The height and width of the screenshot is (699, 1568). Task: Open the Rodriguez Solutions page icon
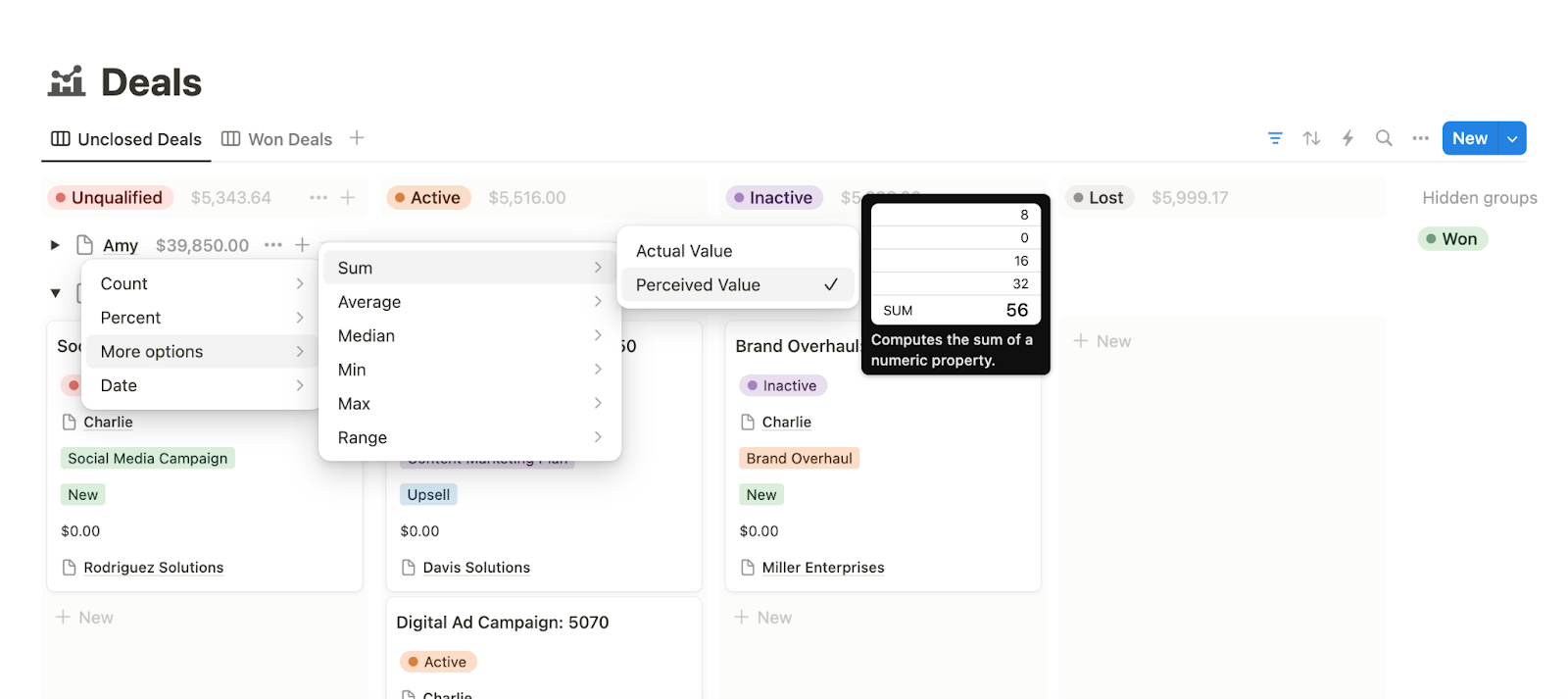pos(70,568)
